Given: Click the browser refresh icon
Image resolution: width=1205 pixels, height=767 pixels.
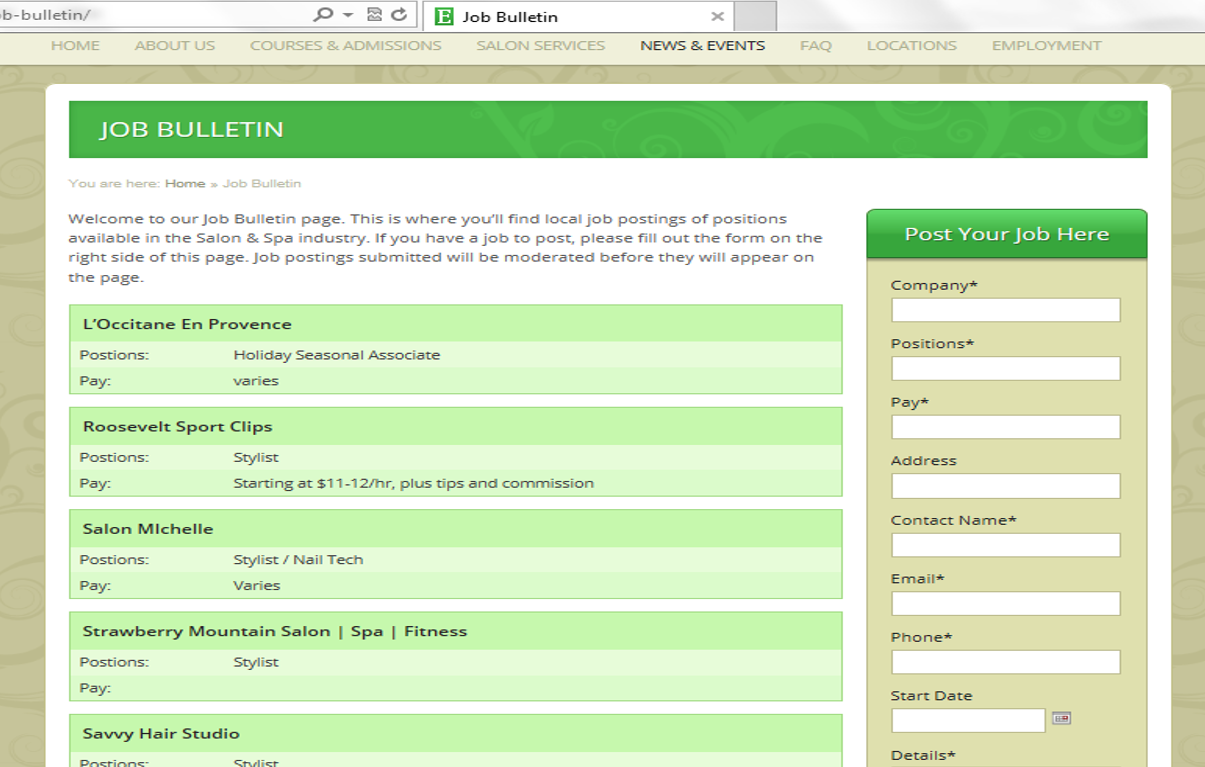Looking at the screenshot, I should point(399,15).
